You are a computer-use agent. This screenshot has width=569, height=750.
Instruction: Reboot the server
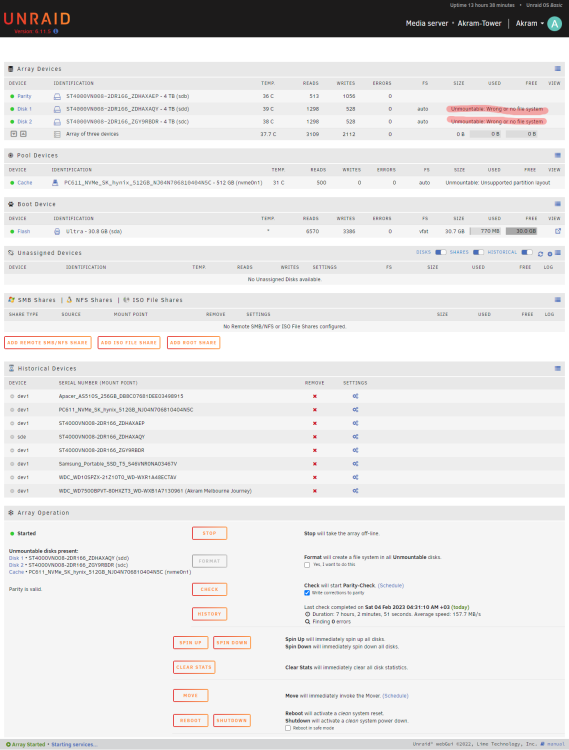(x=190, y=720)
